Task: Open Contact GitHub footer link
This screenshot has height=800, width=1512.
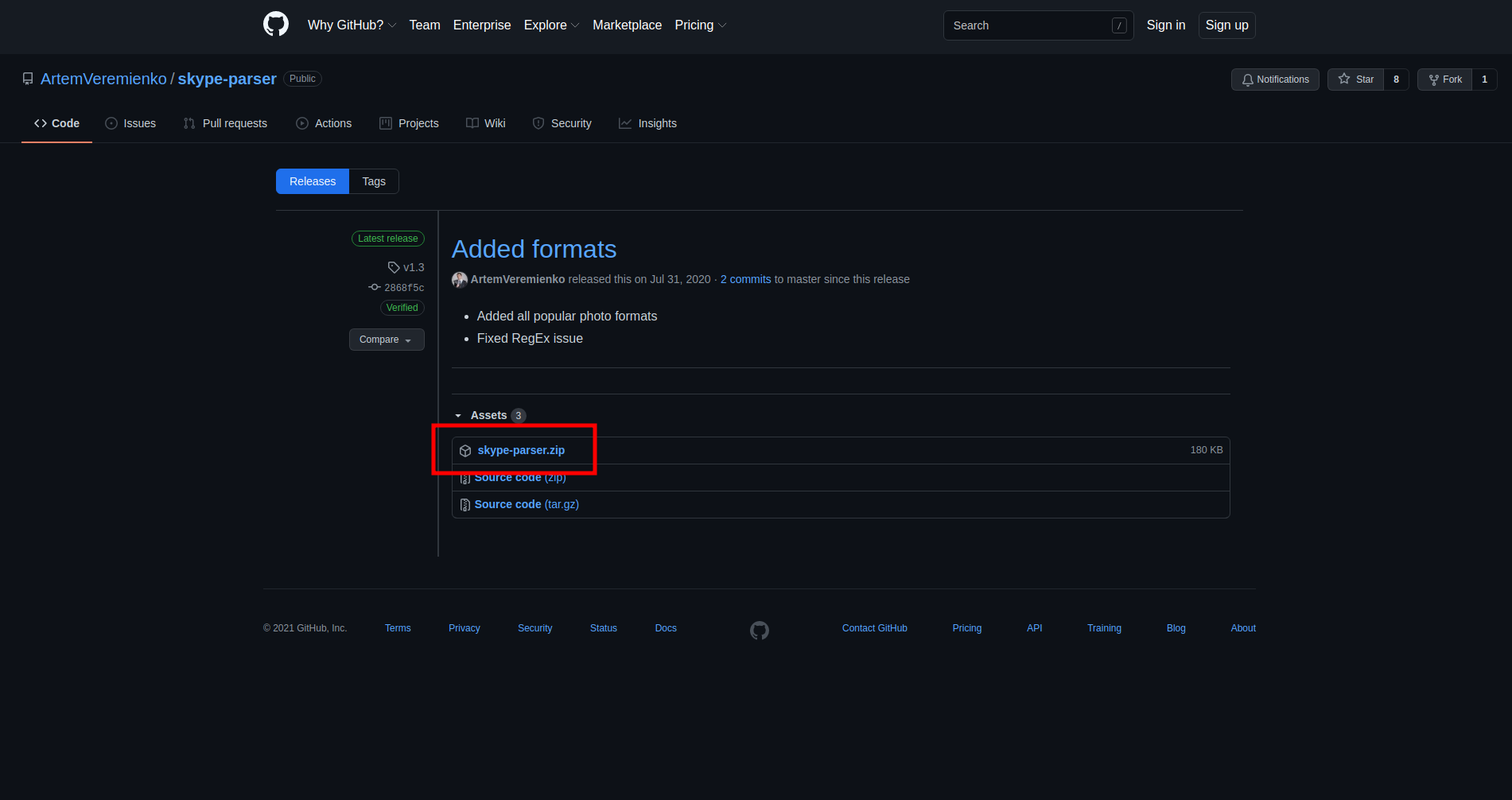Action: click(875, 628)
